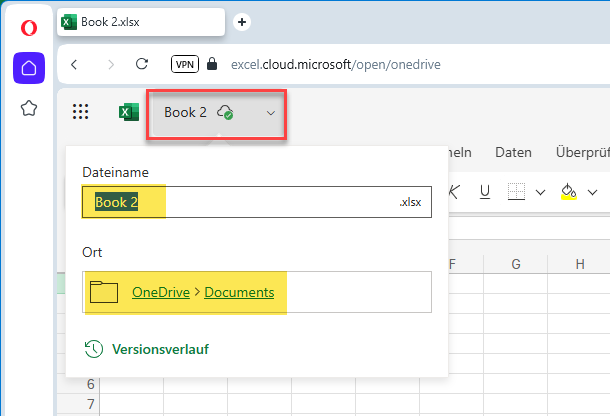Screen dimensions: 610x416
Task: Open the Opera home sidebar button
Action: (29, 68)
